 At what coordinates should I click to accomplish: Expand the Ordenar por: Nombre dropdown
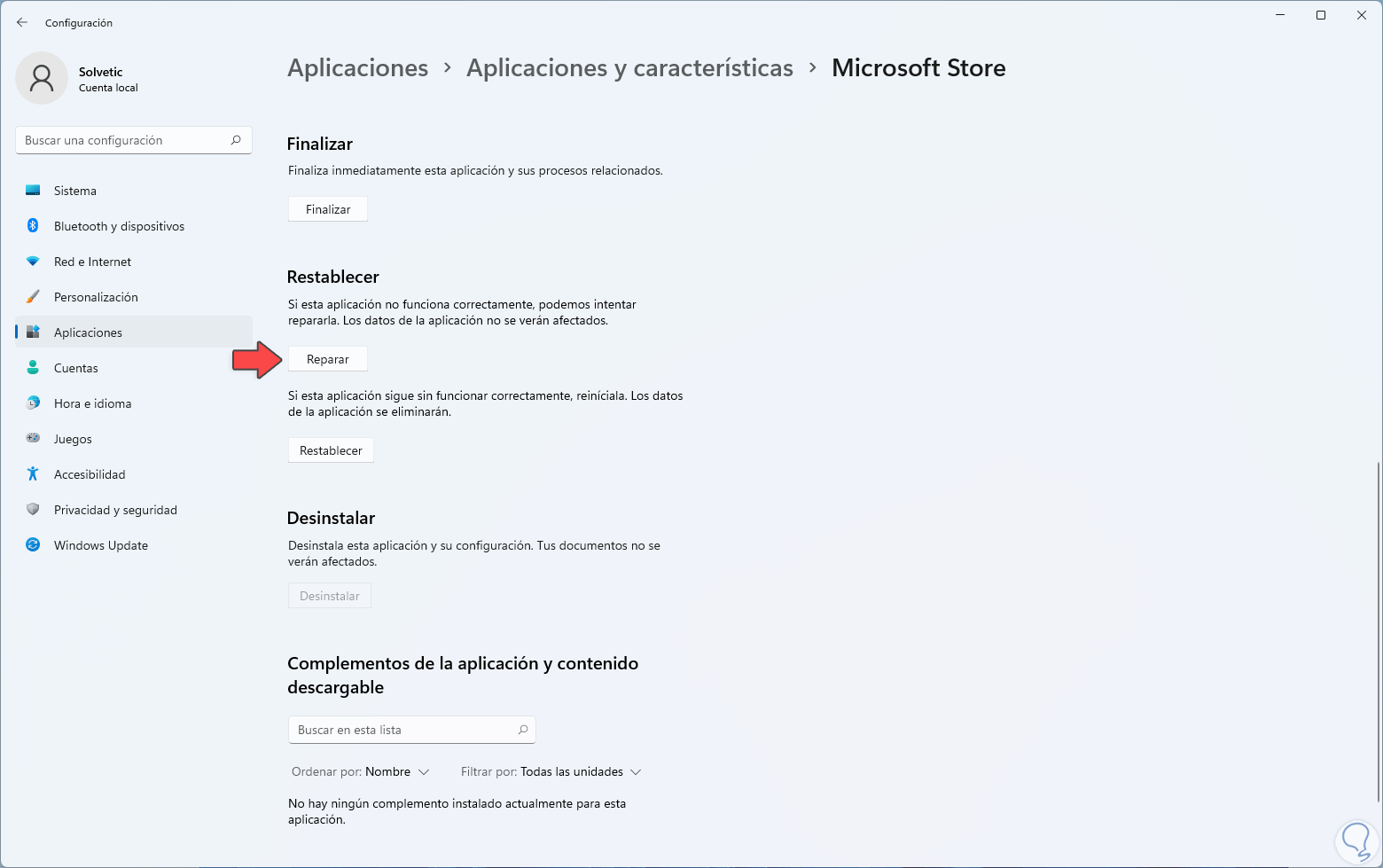[x=361, y=772]
